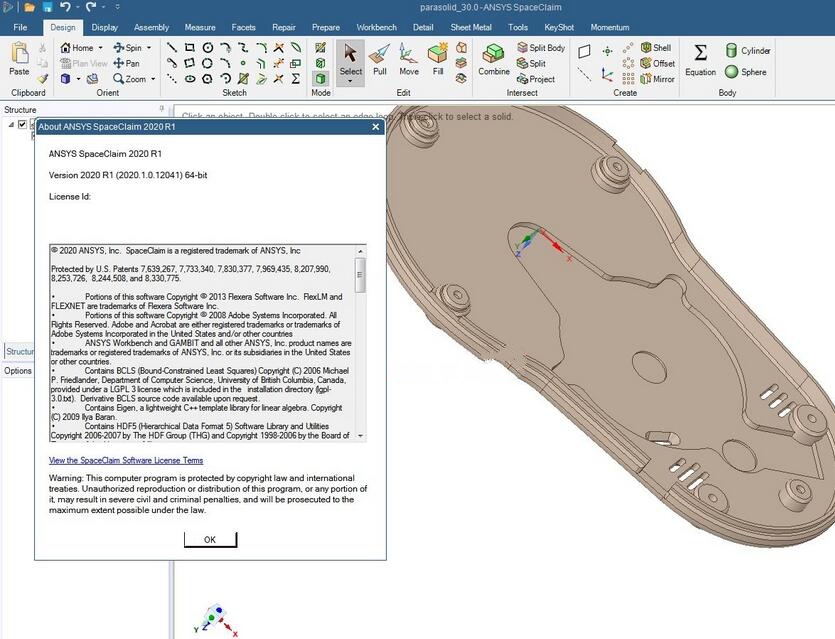Open the Home view dropdown arrow
The image size is (835, 639).
click(101, 47)
